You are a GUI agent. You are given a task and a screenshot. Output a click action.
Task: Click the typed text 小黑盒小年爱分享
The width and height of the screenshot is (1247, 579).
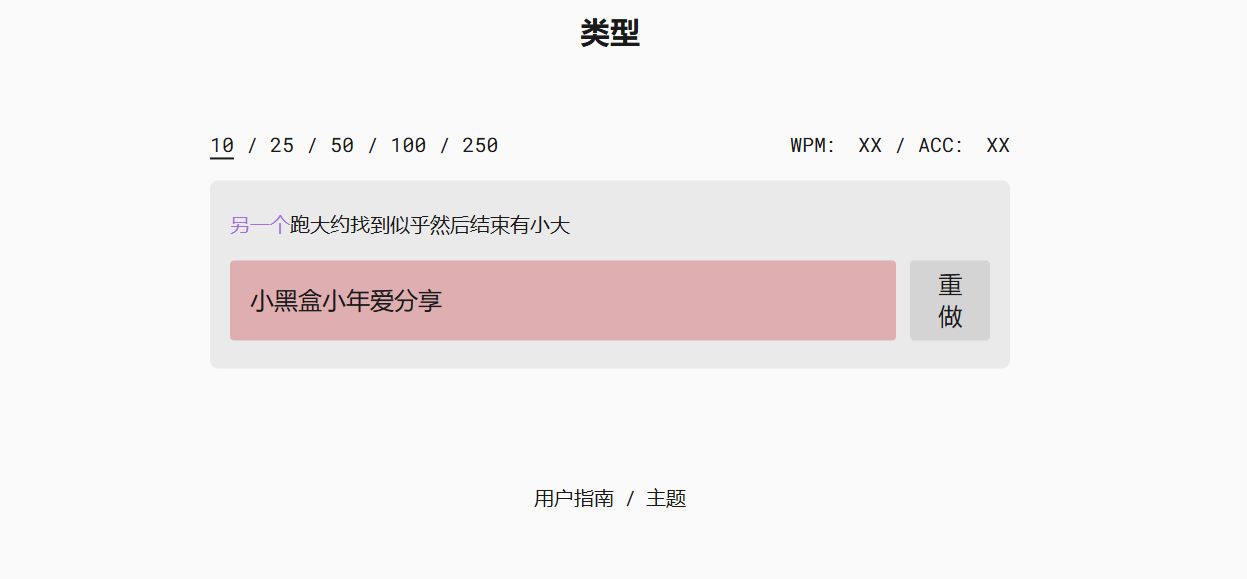click(x=346, y=300)
